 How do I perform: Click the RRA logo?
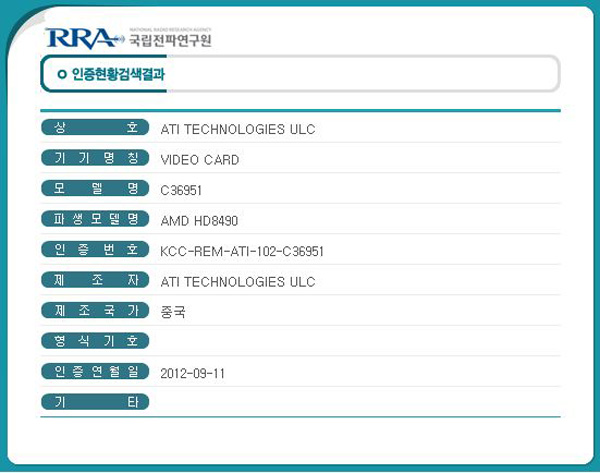pyautogui.click(x=85, y=38)
